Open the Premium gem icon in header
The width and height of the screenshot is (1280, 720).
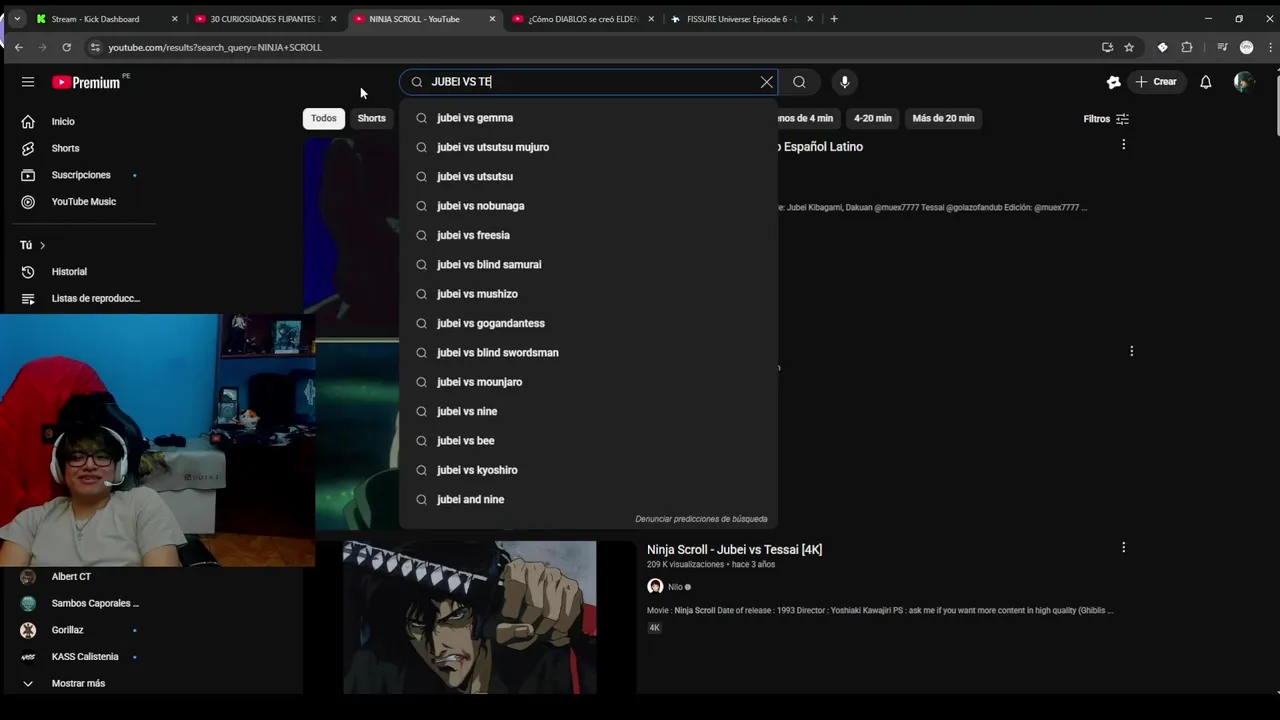coord(1113,82)
